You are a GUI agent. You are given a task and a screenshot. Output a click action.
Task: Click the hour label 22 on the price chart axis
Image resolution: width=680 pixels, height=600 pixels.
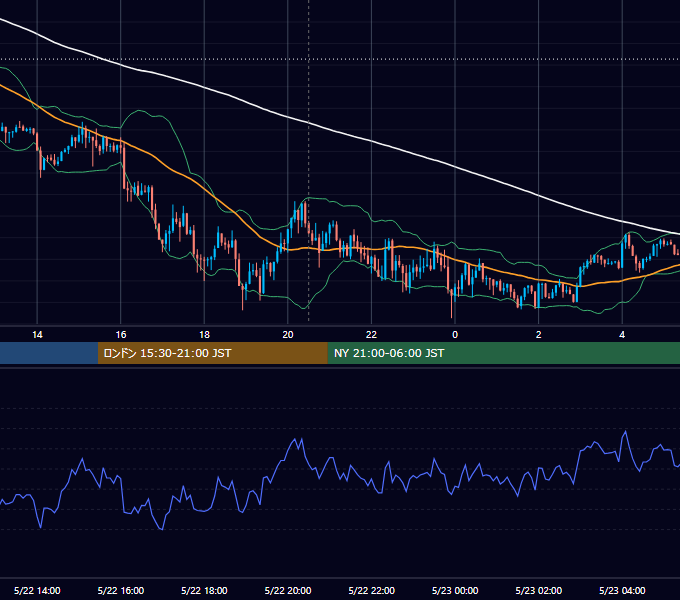371,335
